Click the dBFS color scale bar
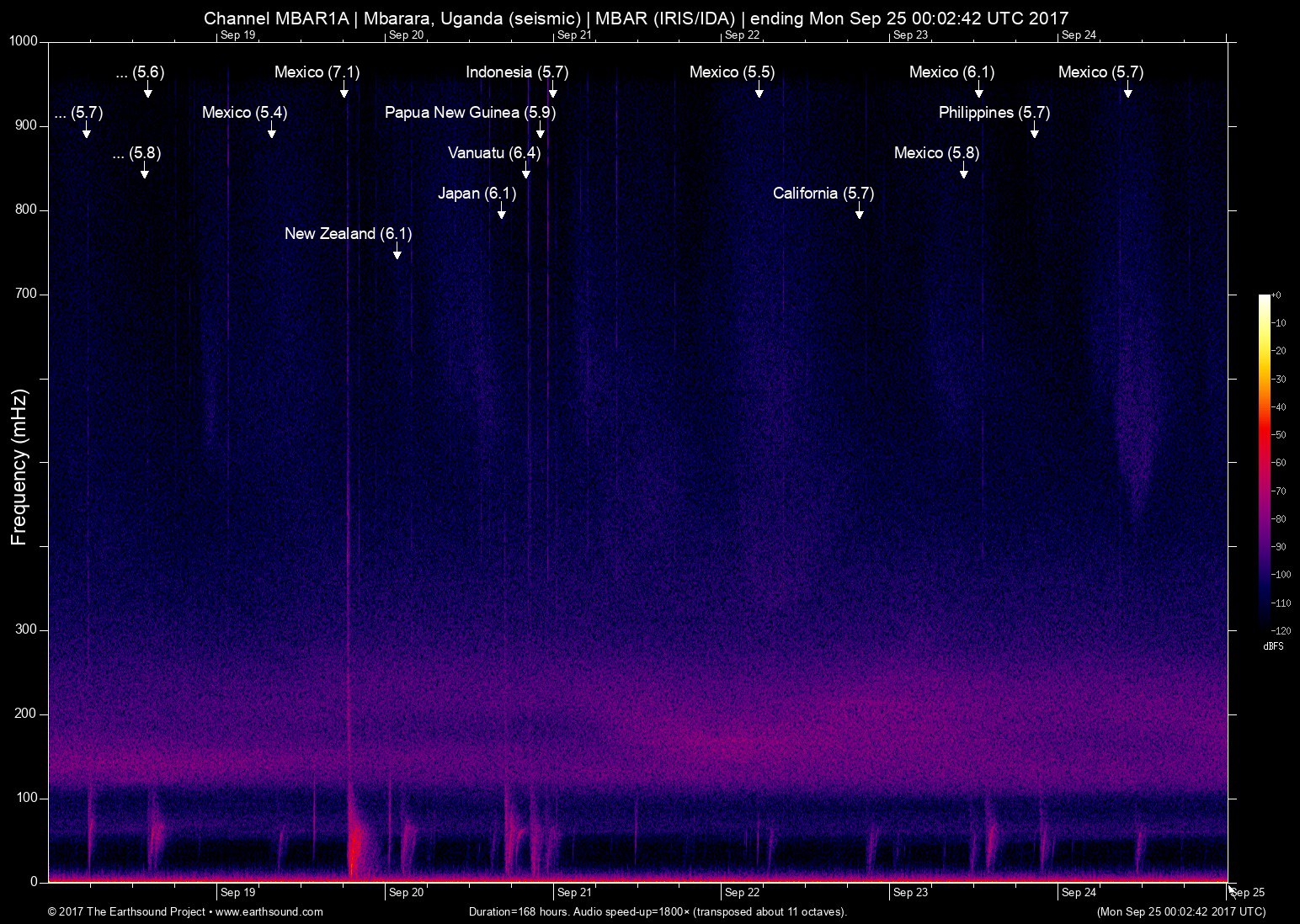 coord(1264,461)
